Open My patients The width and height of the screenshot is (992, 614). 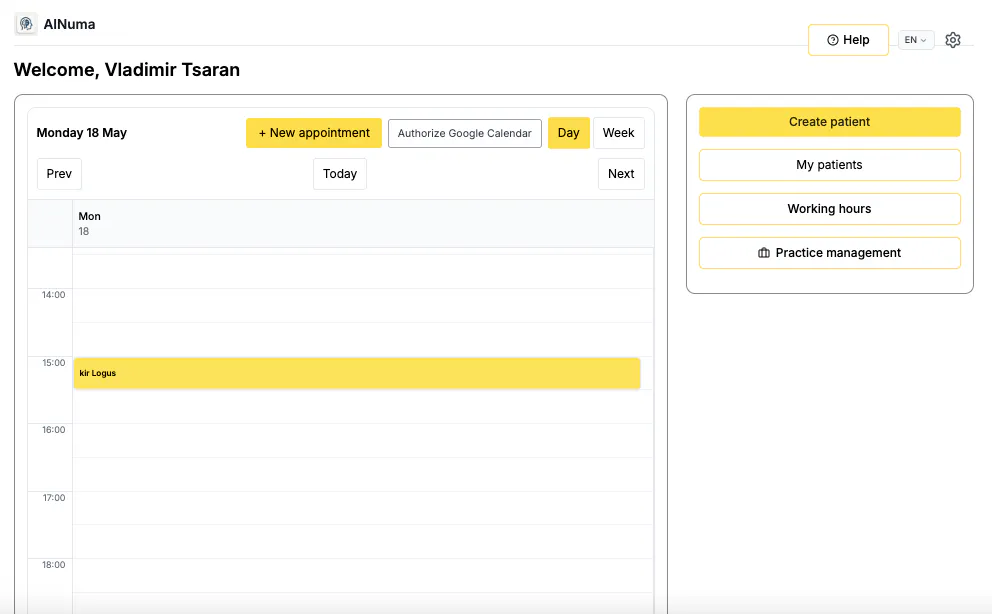click(829, 165)
